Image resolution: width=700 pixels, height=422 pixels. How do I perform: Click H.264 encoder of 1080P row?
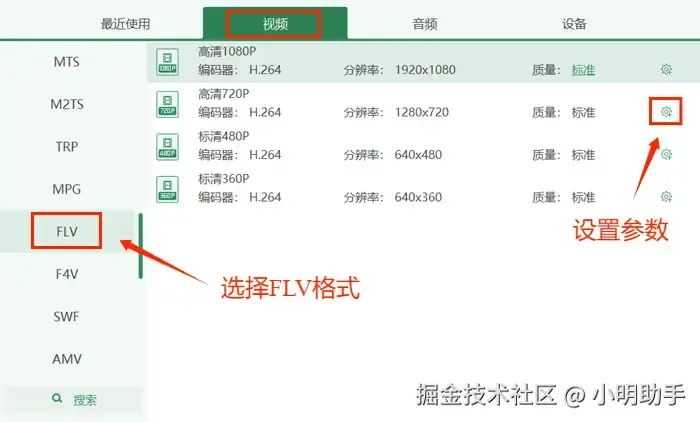[265, 70]
